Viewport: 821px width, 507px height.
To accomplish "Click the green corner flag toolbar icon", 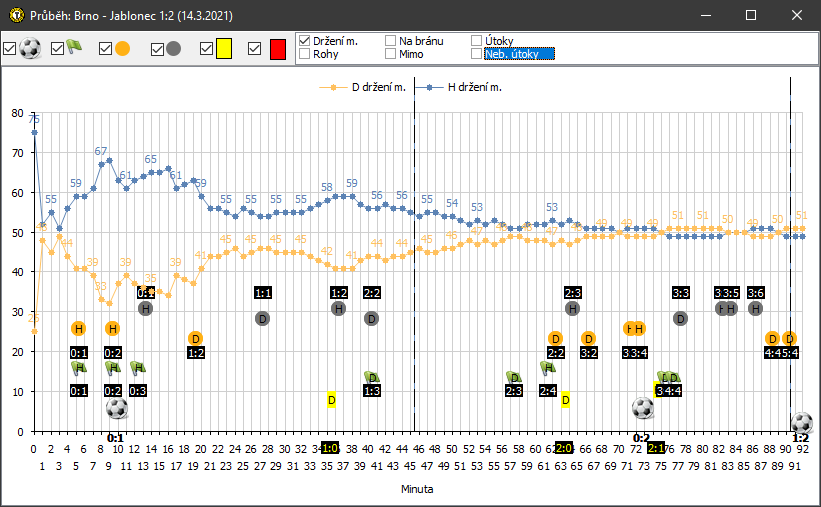I will [75, 48].
